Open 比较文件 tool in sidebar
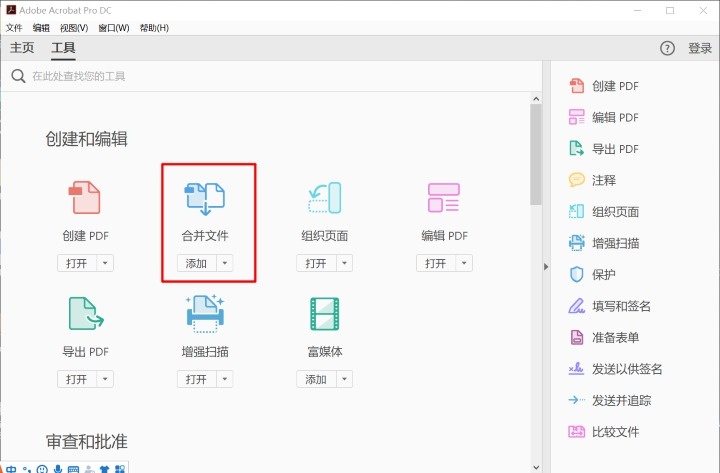This screenshot has height=473, width=720. click(x=604, y=432)
